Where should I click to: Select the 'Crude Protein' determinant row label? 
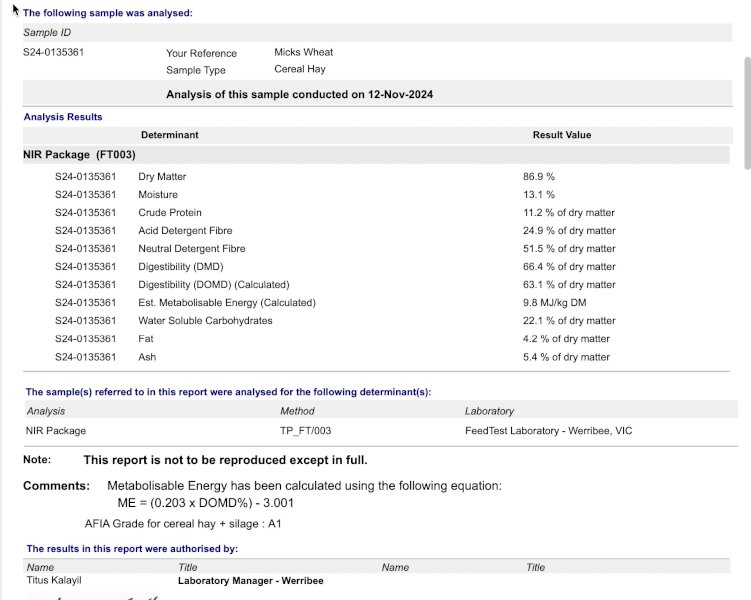pyautogui.click(x=170, y=213)
